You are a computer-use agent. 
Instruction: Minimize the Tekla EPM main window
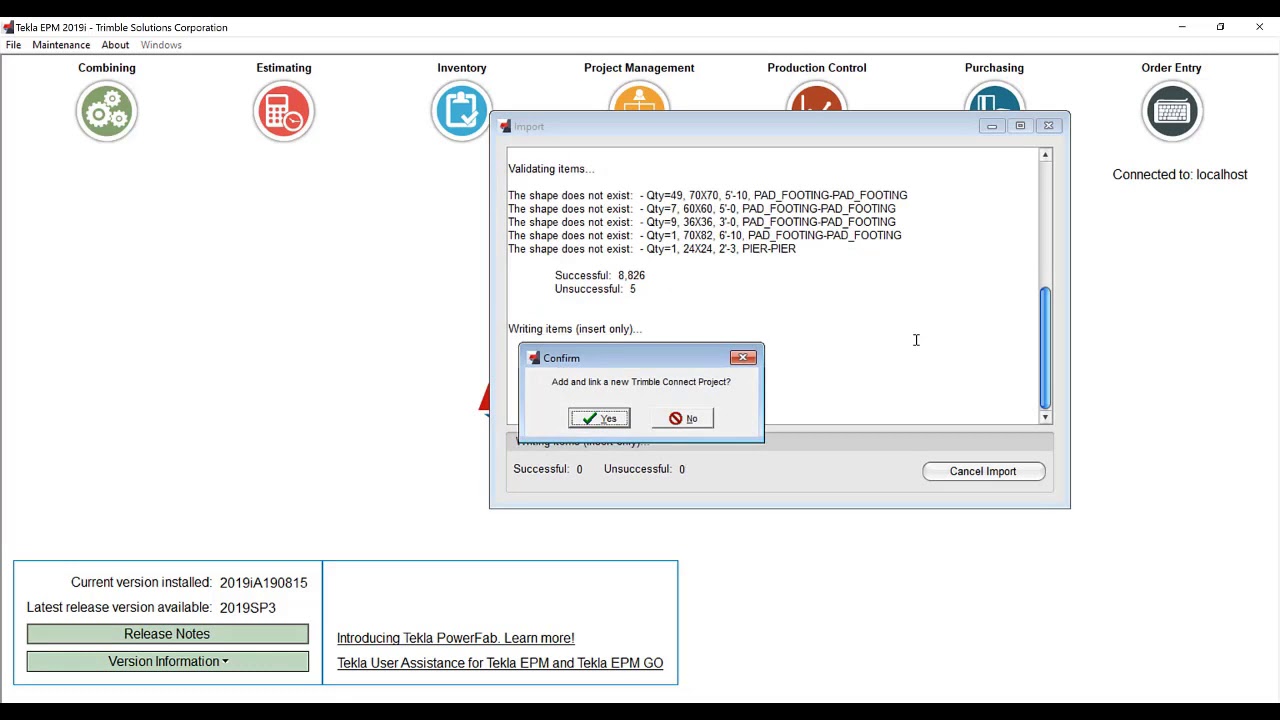pyautogui.click(x=1182, y=27)
